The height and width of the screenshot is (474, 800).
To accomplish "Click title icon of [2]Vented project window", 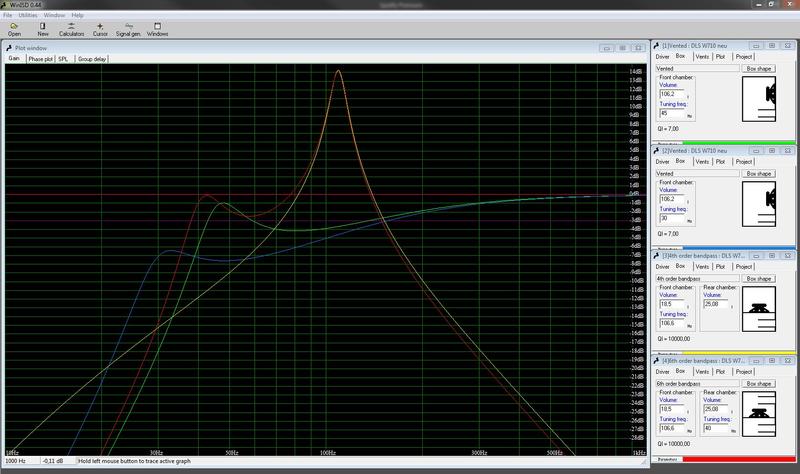I will (x=657, y=151).
